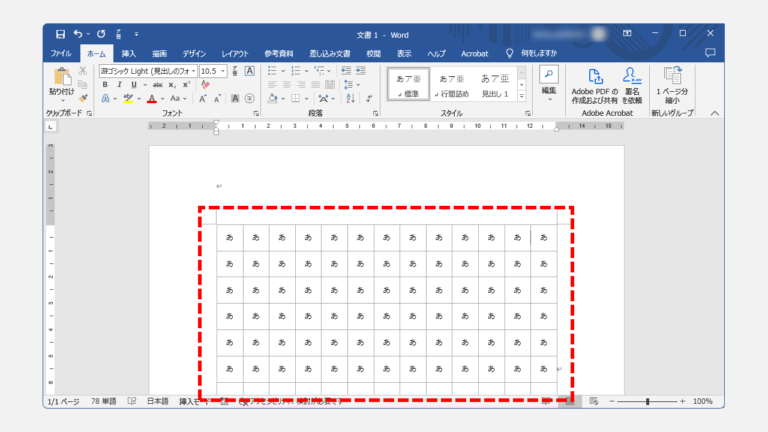Image resolution: width=768 pixels, height=432 pixels.
Task: Apply bulleted list
Action: (x=272, y=71)
